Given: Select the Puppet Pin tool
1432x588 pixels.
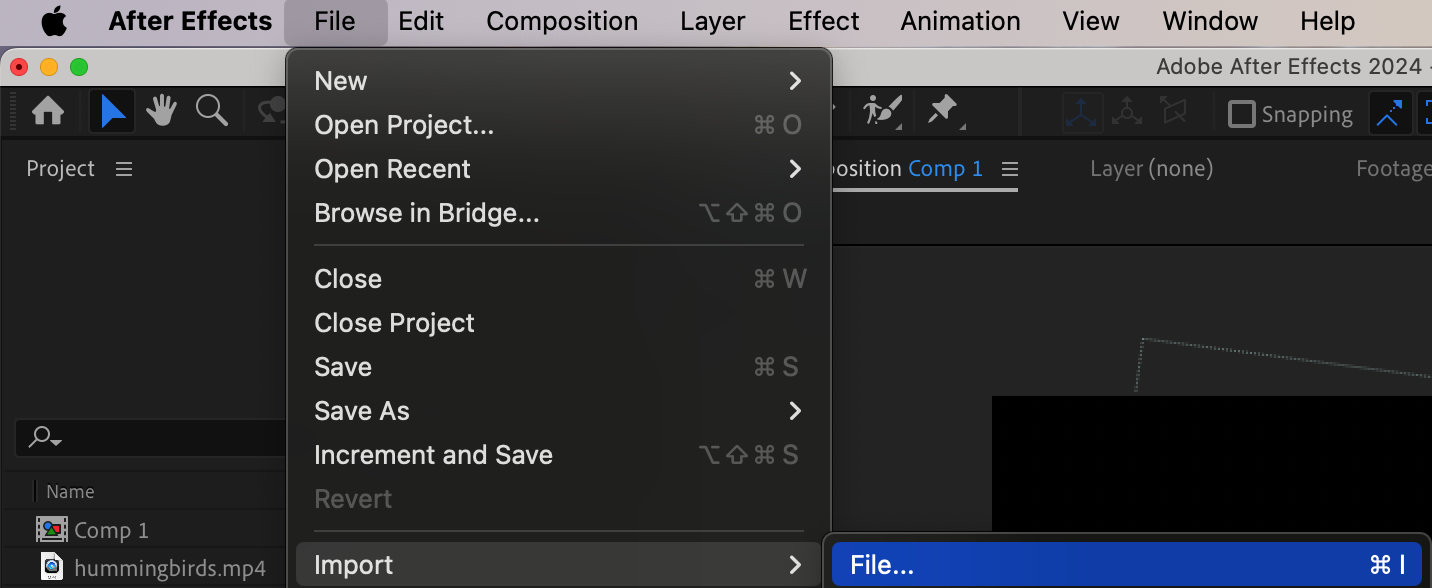Looking at the screenshot, I should (x=943, y=112).
